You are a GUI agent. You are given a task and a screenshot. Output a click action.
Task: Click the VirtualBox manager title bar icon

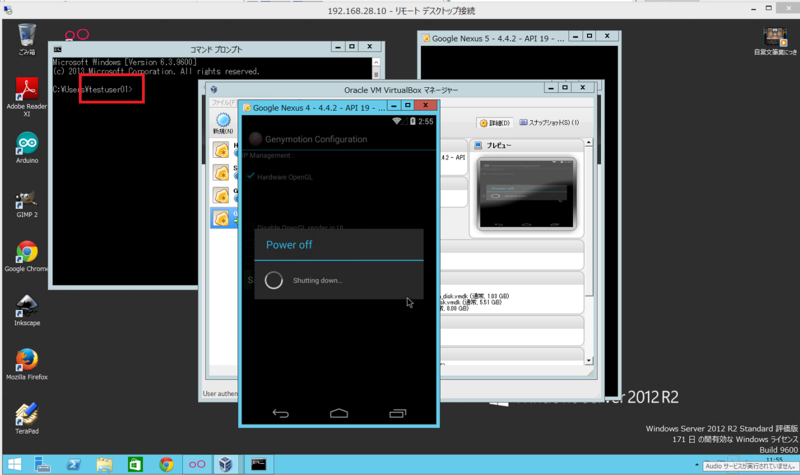coord(214,90)
